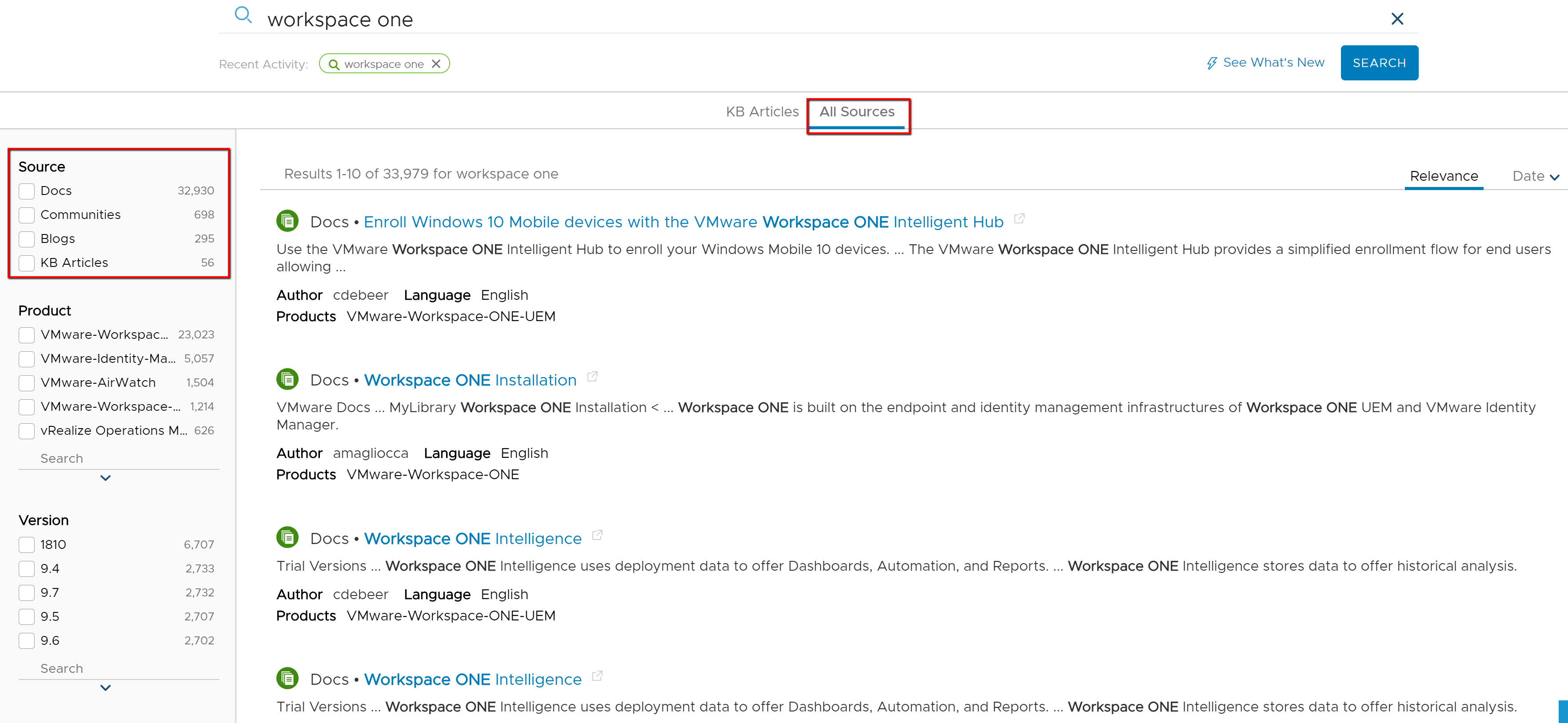Check the 9.6 version filter

coord(27,641)
